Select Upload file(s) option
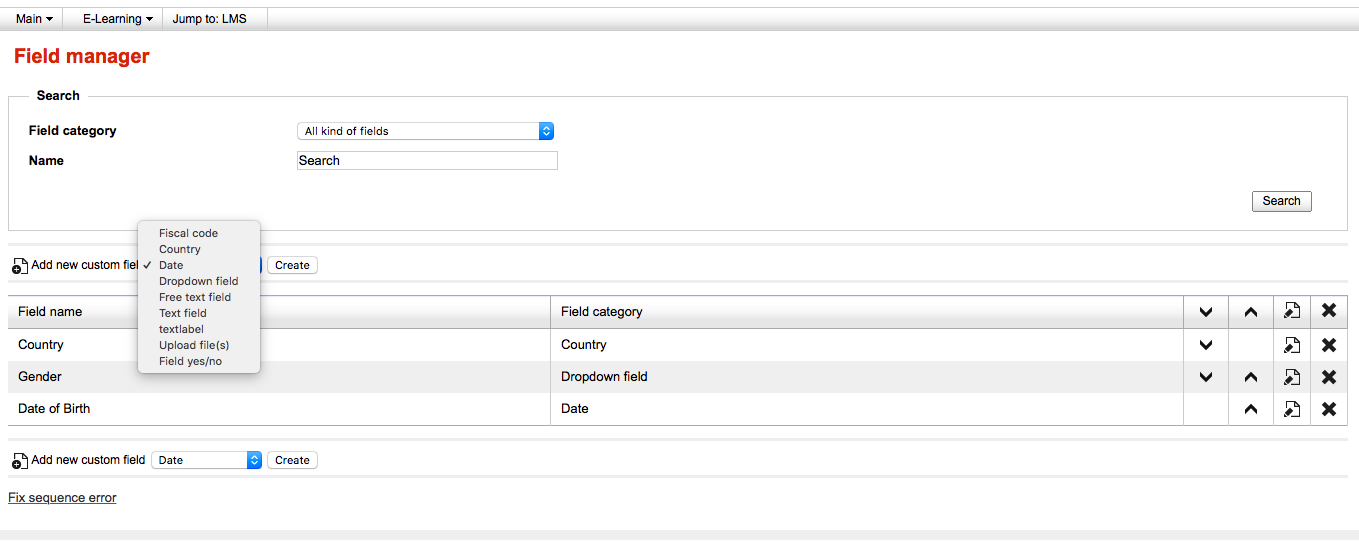1359x550 pixels. 193,345
